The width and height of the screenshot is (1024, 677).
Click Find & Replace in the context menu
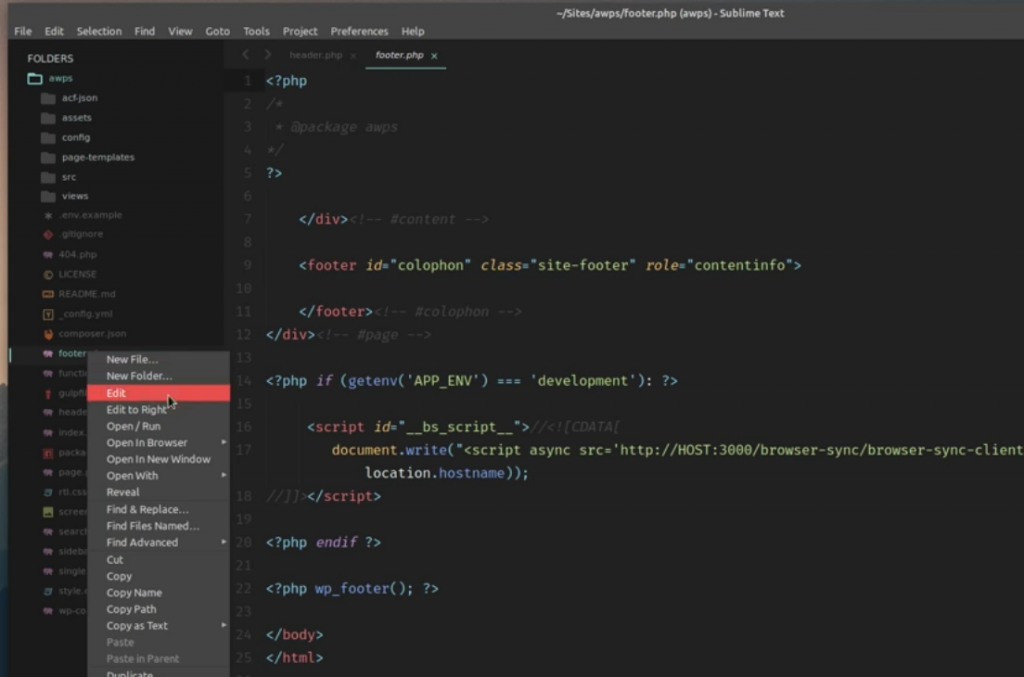pyautogui.click(x=142, y=509)
